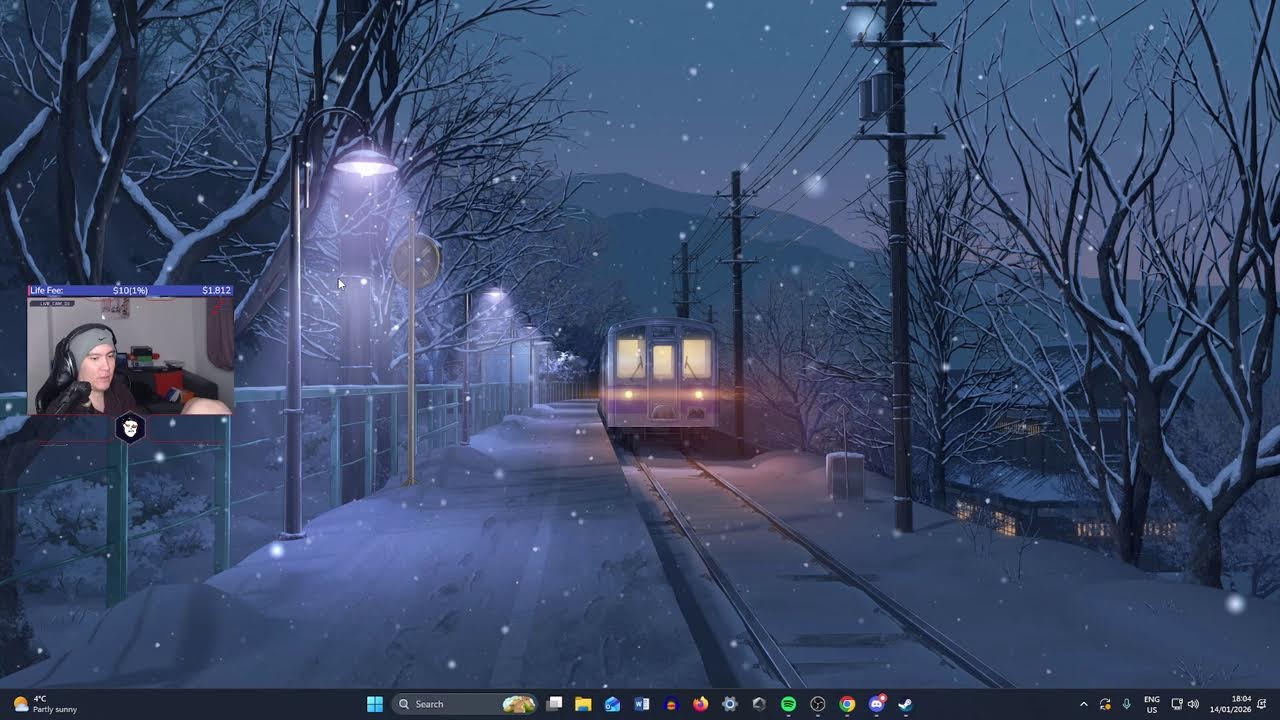Switch to OBS Studio on the taskbar
This screenshot has width=1280, height=720.
coord(818,704)
